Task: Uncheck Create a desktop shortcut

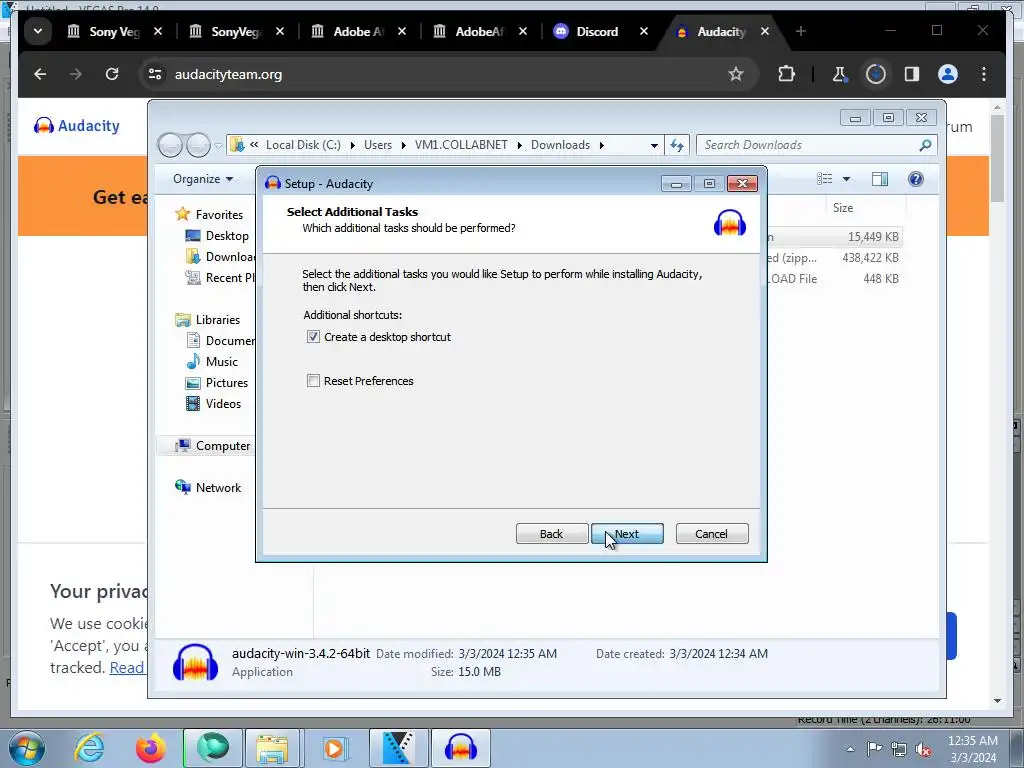Action: coord(313,337)
